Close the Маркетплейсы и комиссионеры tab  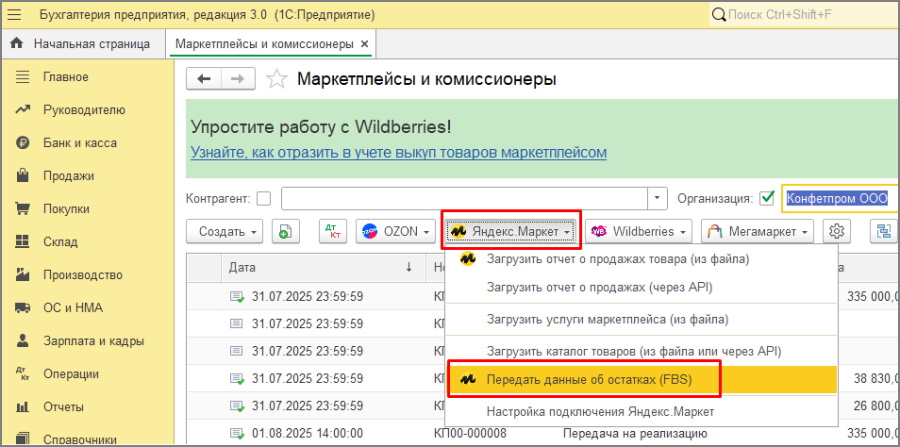(x=364, y=44)
